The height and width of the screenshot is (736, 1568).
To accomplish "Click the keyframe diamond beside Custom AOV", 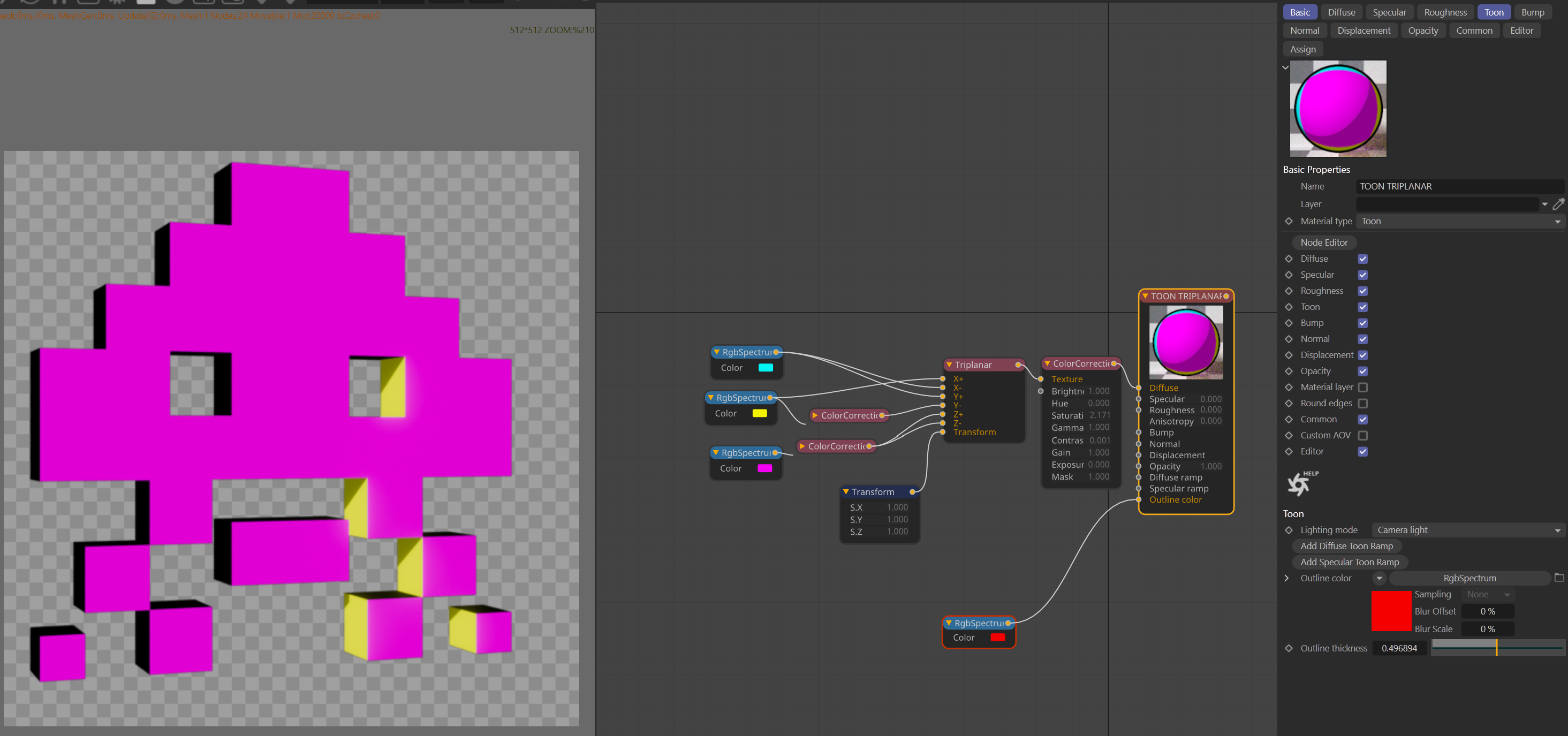I will (1289, 435).
